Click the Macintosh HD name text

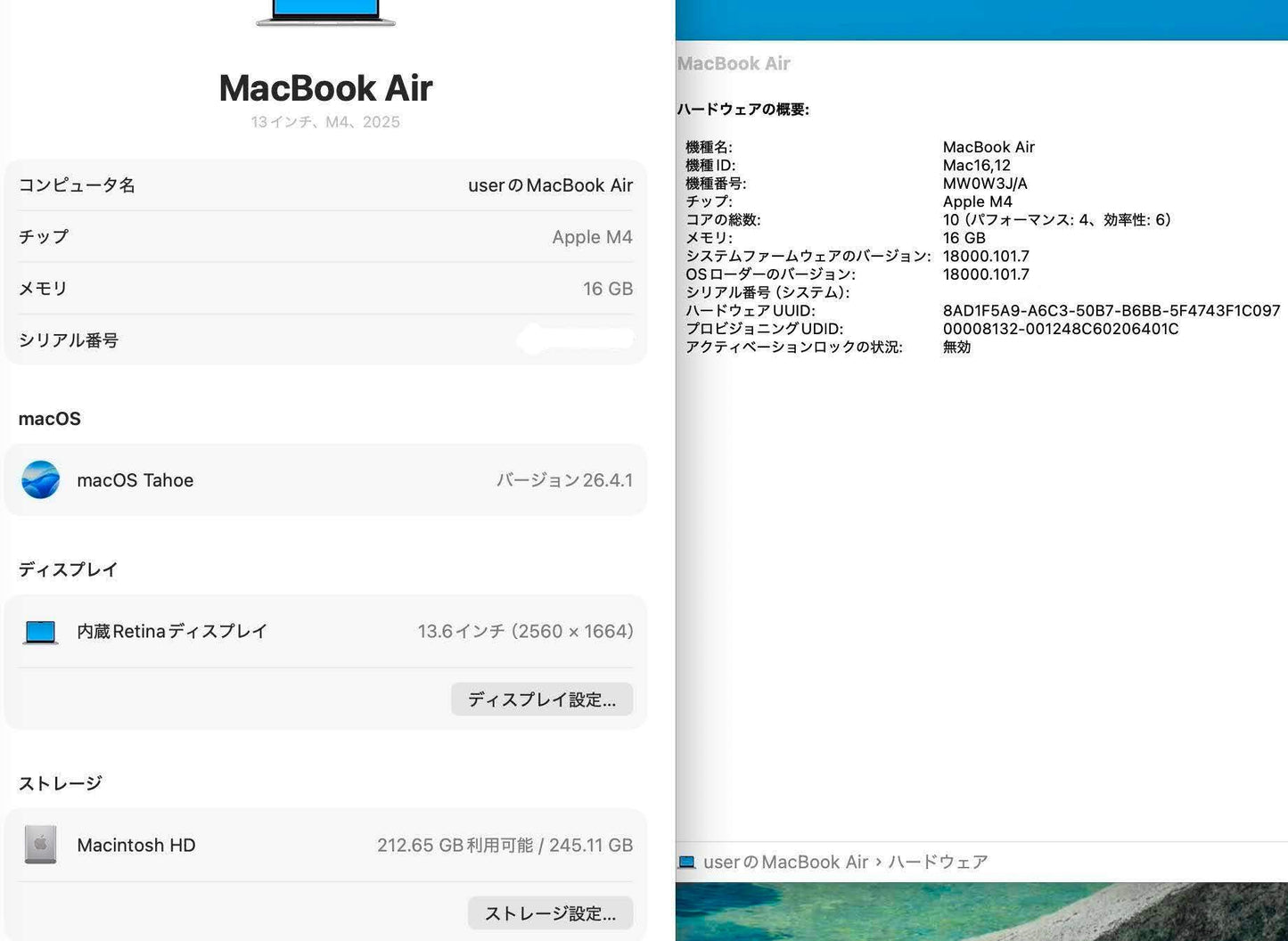point(136,845)
